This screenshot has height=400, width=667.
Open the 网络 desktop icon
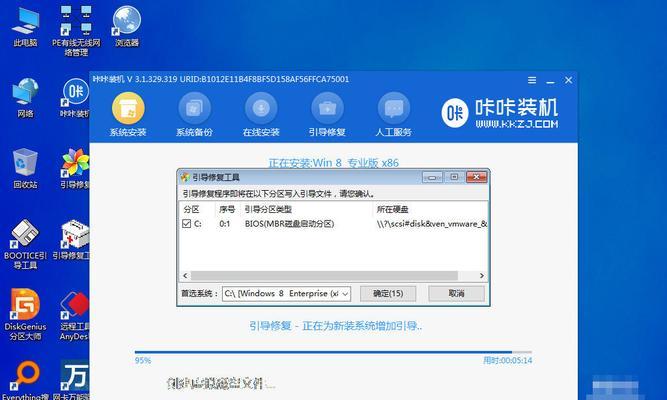tap(25, 98)
